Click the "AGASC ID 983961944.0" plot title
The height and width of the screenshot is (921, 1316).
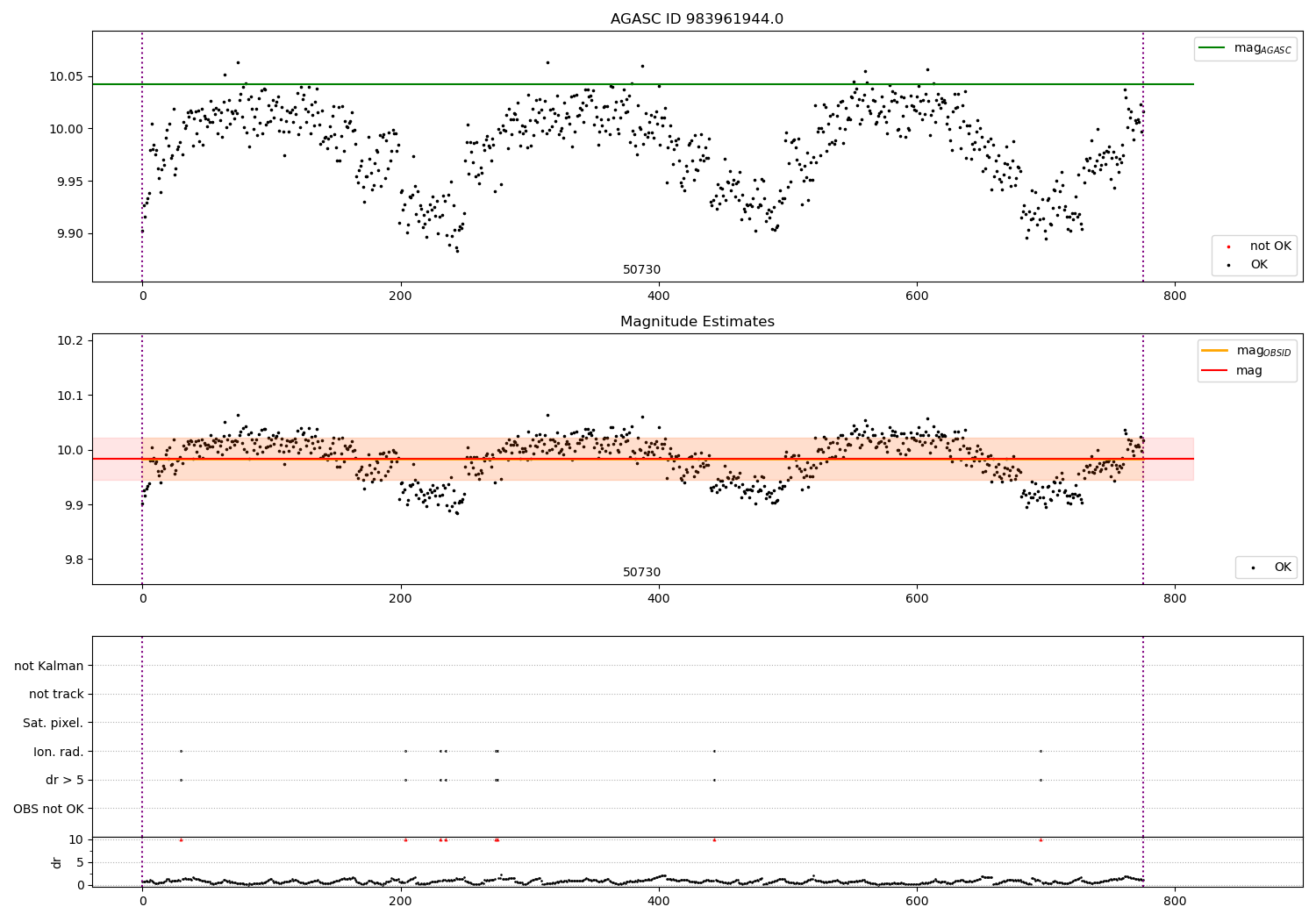[697, 19]
